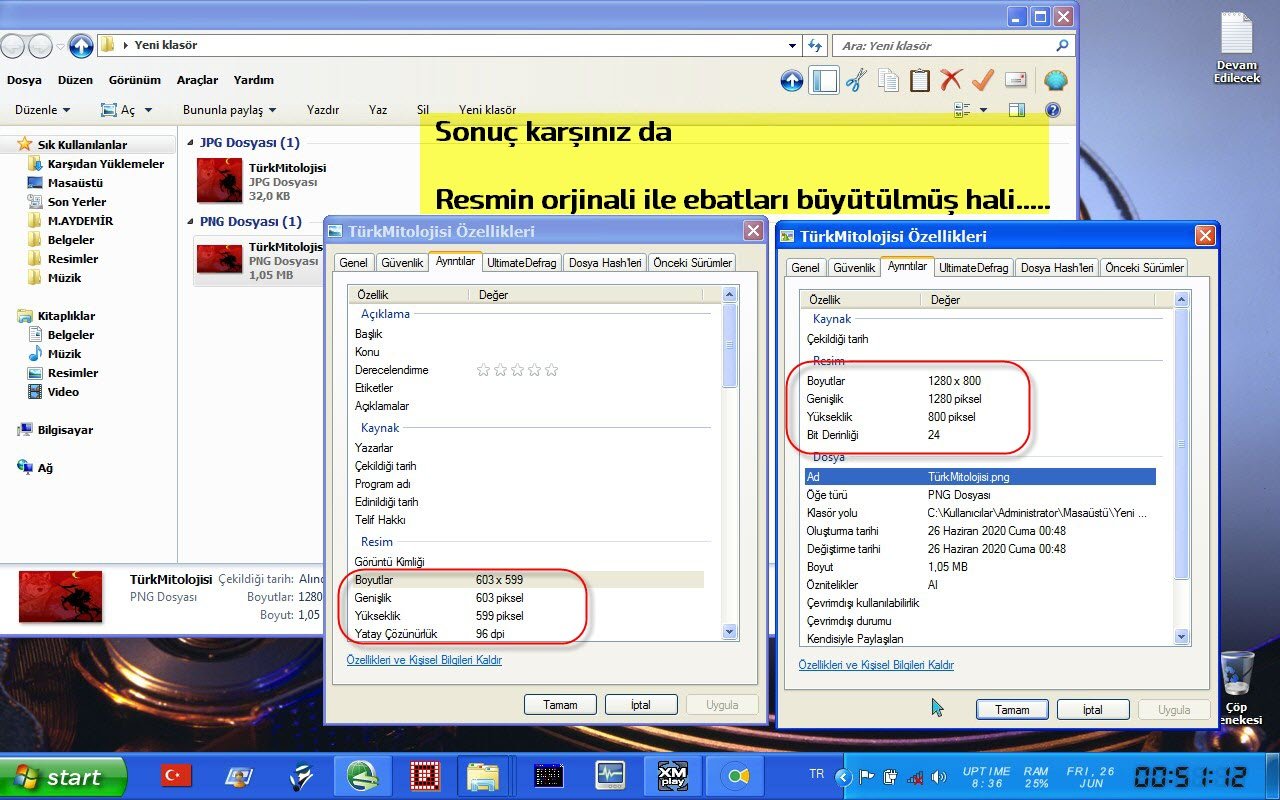This screenshot has width=1280, height=800.
Task: Expand the Aç button dropdown arrow
Action: pyautogui.click(x=148, y=110)
